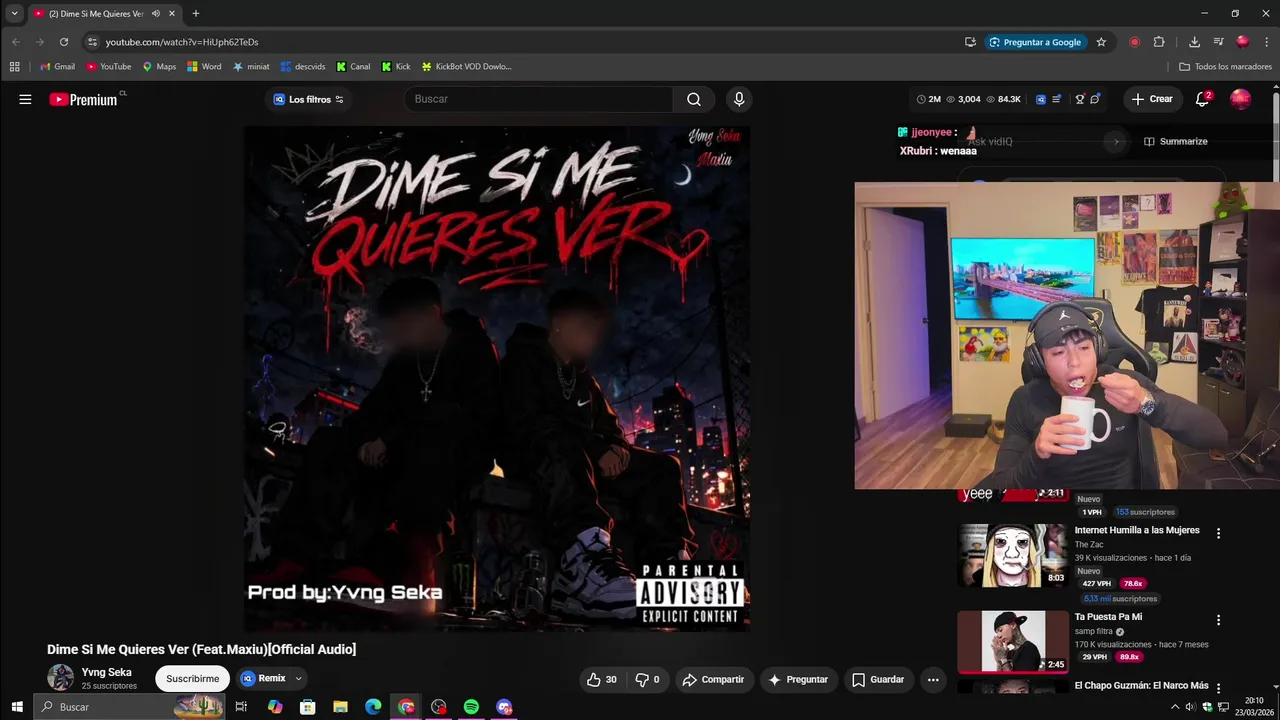The image size is (1280, 720).
Task: Open Chrome extensions puzzle icon
Action: point(1159,42)
